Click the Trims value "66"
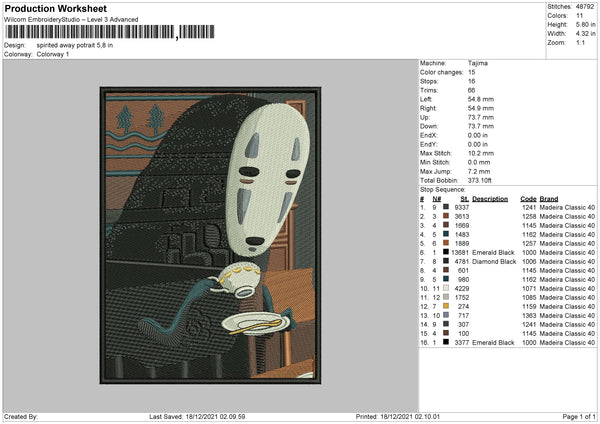Image resolution: width=600 pixels, height=424 pixels. (471, 90)
